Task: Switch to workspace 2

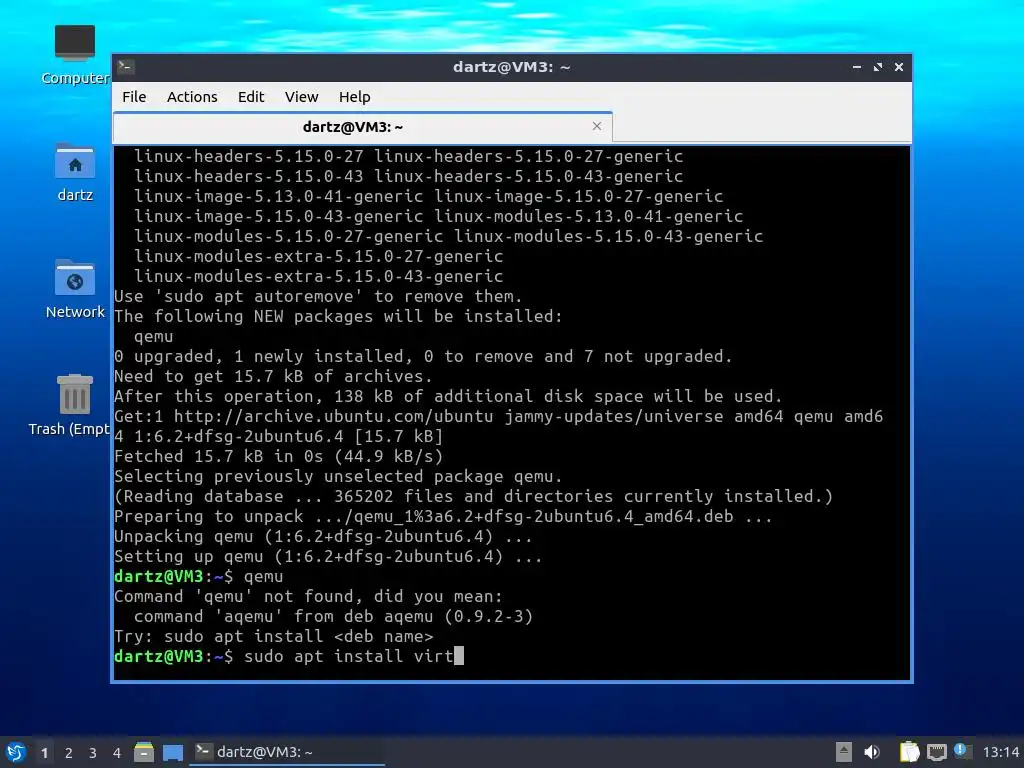Action: (69, 753)
